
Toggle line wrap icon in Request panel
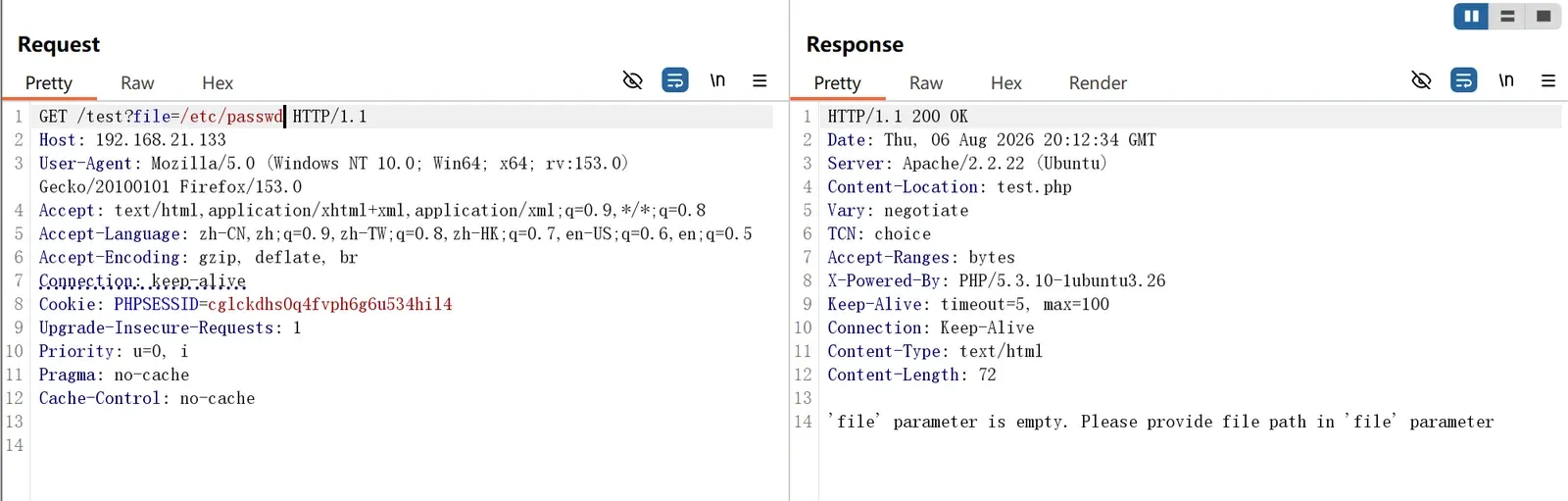click(x=675, y=80)
